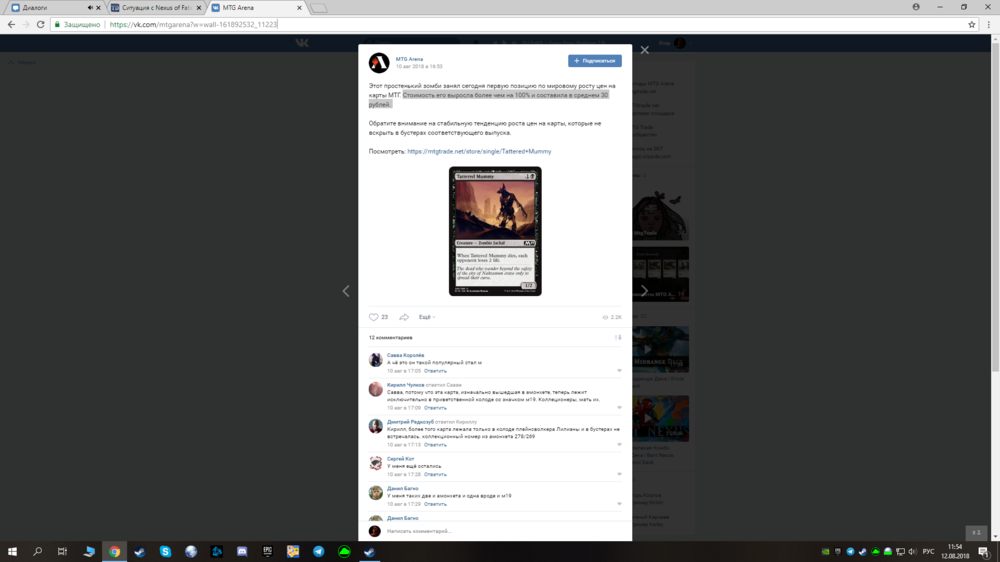The image size is (1000, 562).
Task: Open the Ещё dropdown under the post
Action: (x=427, y=317)
